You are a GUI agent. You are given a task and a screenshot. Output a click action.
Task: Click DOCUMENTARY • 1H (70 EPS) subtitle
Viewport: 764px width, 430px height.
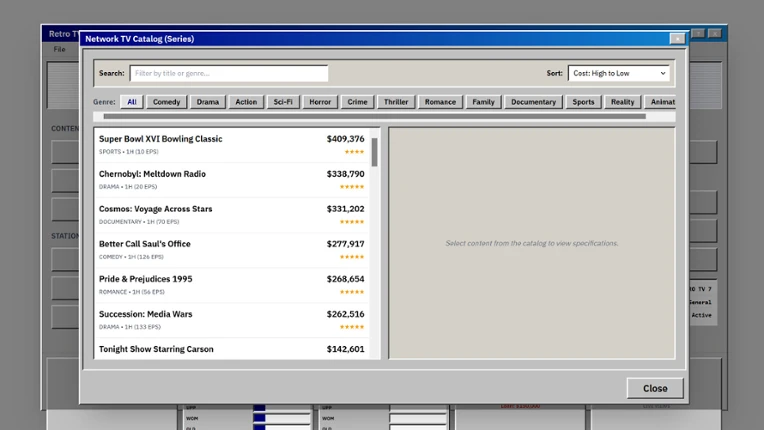tap(139, 222)
